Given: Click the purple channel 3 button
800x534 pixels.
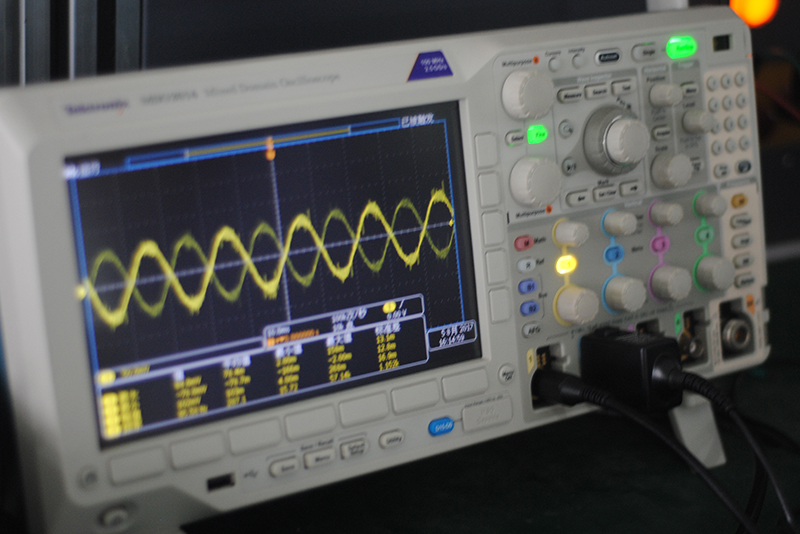Looking at the screenshot, I should point(659,244).
